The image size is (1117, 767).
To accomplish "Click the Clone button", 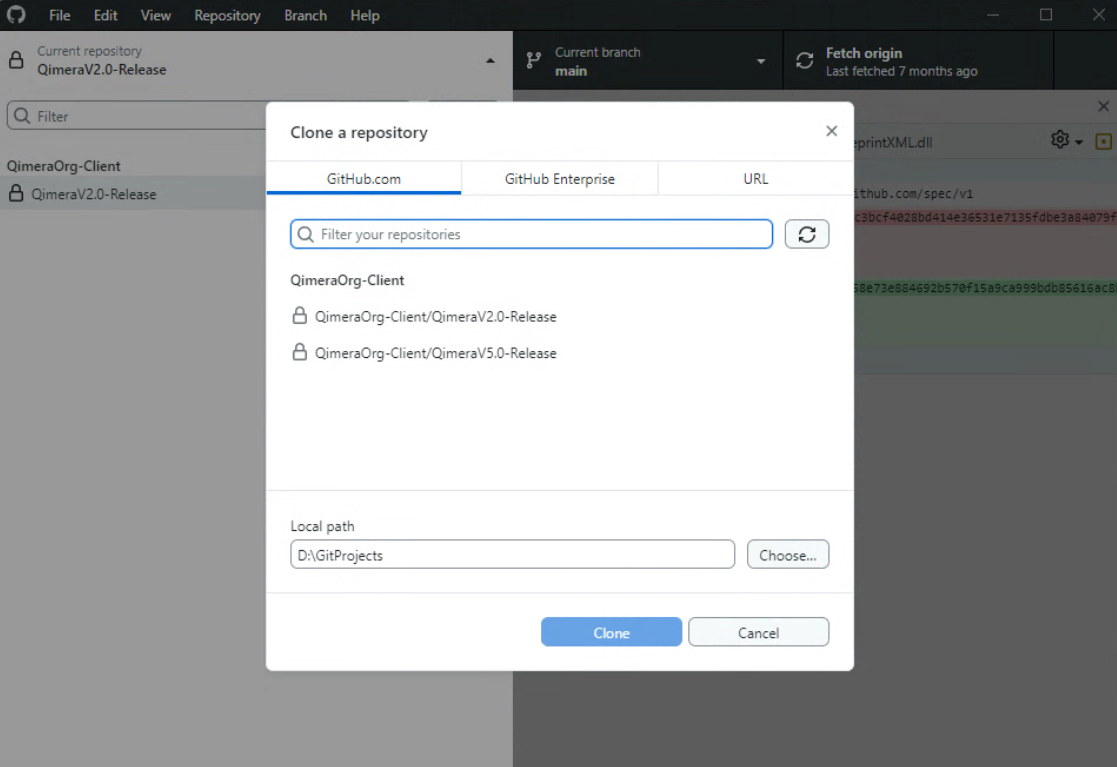I will pos(611,631).
